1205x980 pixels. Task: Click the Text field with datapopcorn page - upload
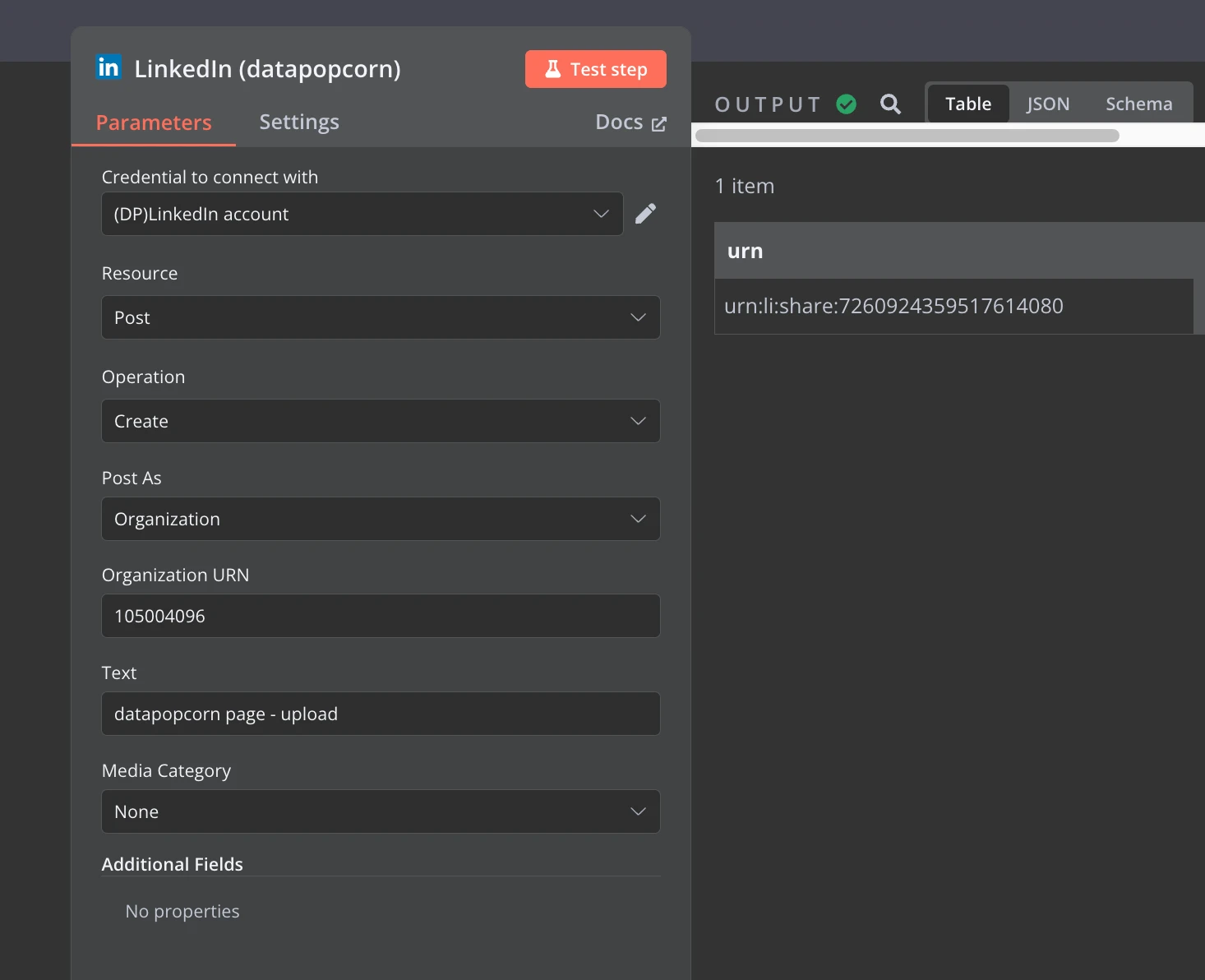(381, 714)
